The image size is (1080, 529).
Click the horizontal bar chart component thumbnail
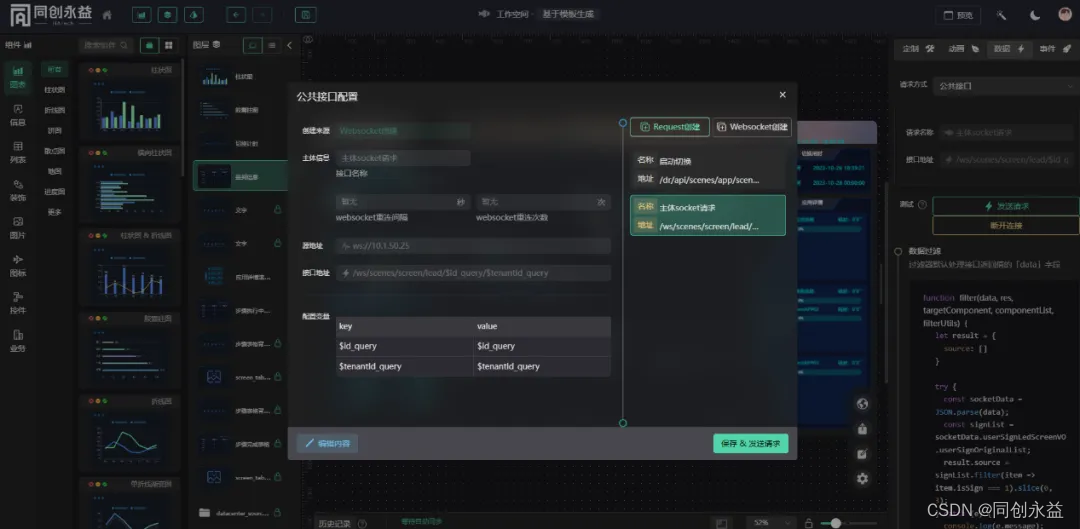[x=130, y=185]
